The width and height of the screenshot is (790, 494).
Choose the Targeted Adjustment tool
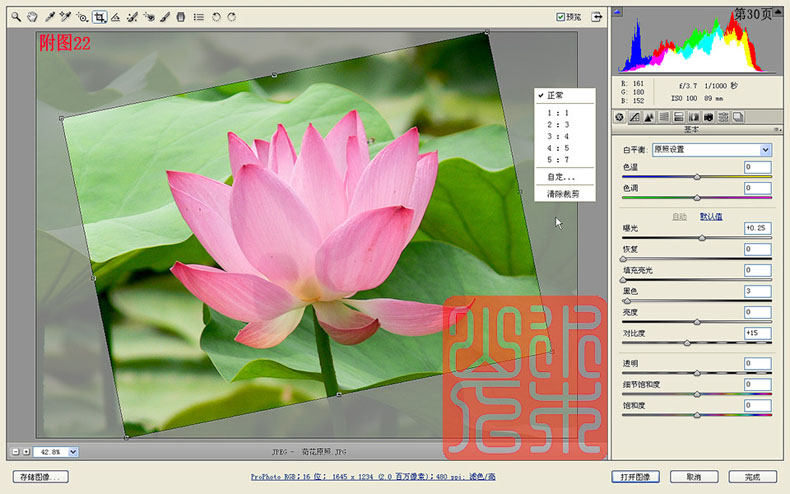click(x=82, y=17)
